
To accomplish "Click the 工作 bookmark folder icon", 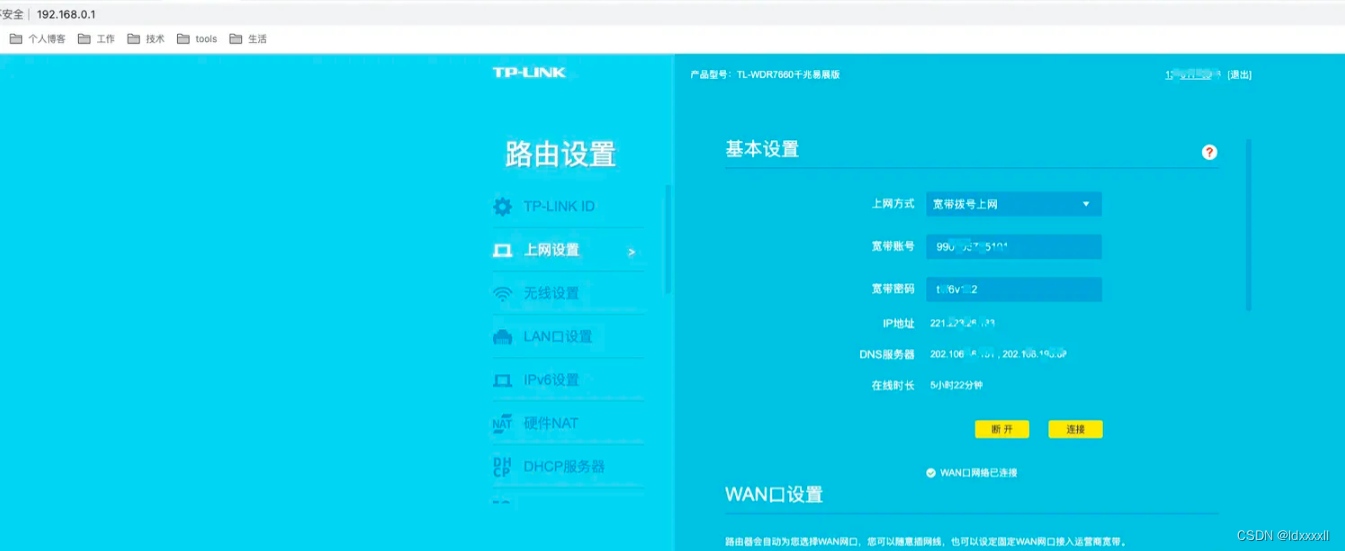I will [84, 39].
